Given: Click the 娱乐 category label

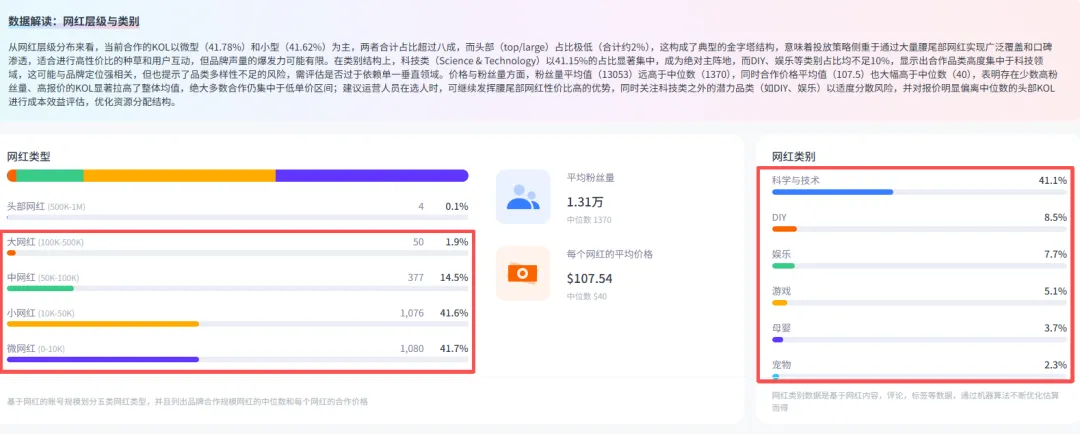Looking at the screenshot, I should (781, 254).
